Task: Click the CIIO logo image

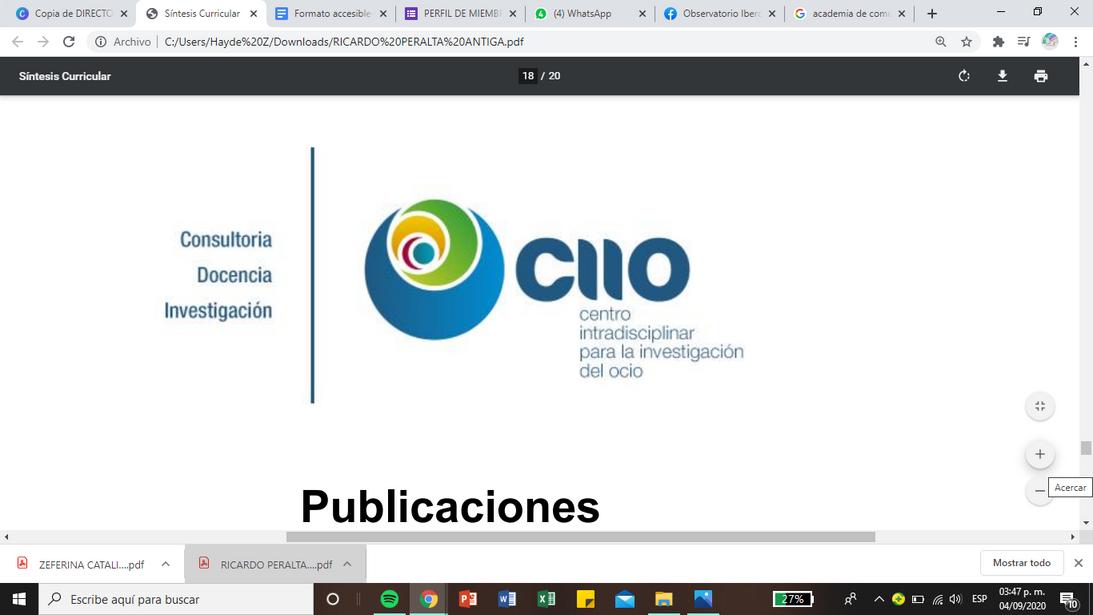Action: (x=554, y=289)
